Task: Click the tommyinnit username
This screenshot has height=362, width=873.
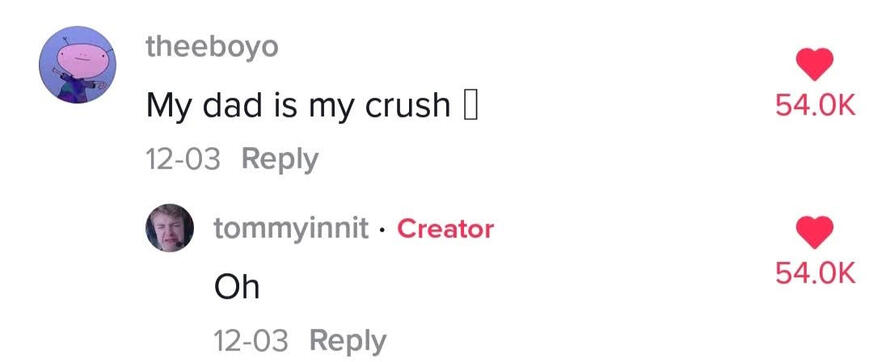Action: [291, 228]
